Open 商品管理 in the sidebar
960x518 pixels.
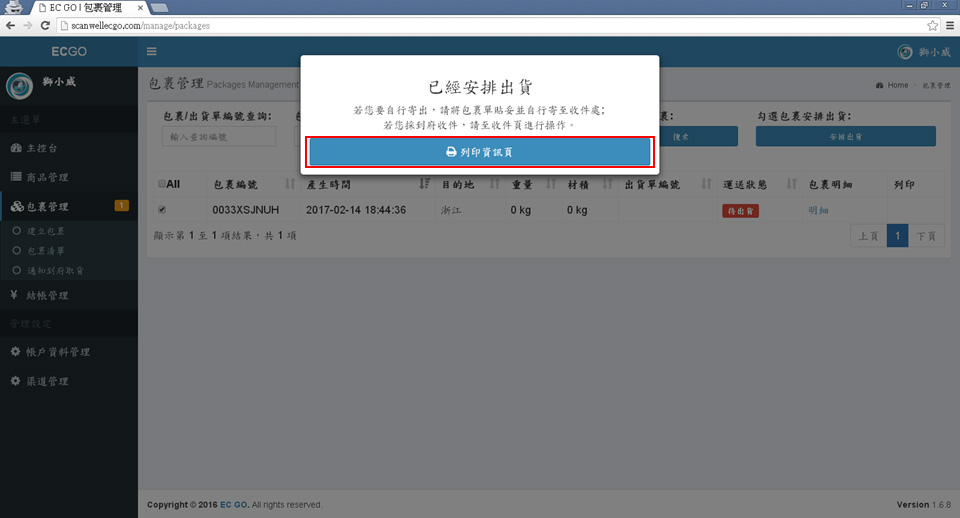pos(47,177)
